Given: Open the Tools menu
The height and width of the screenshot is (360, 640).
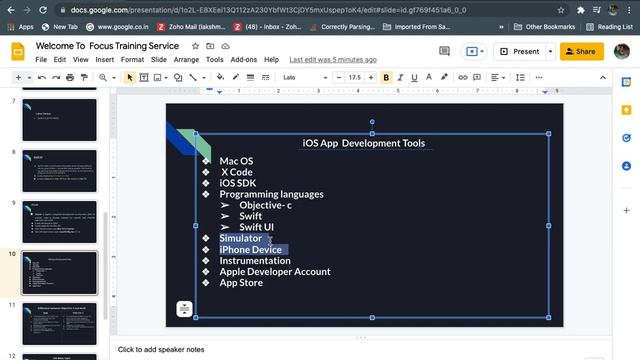Looking at the screenshot, I should pos(214,60).
